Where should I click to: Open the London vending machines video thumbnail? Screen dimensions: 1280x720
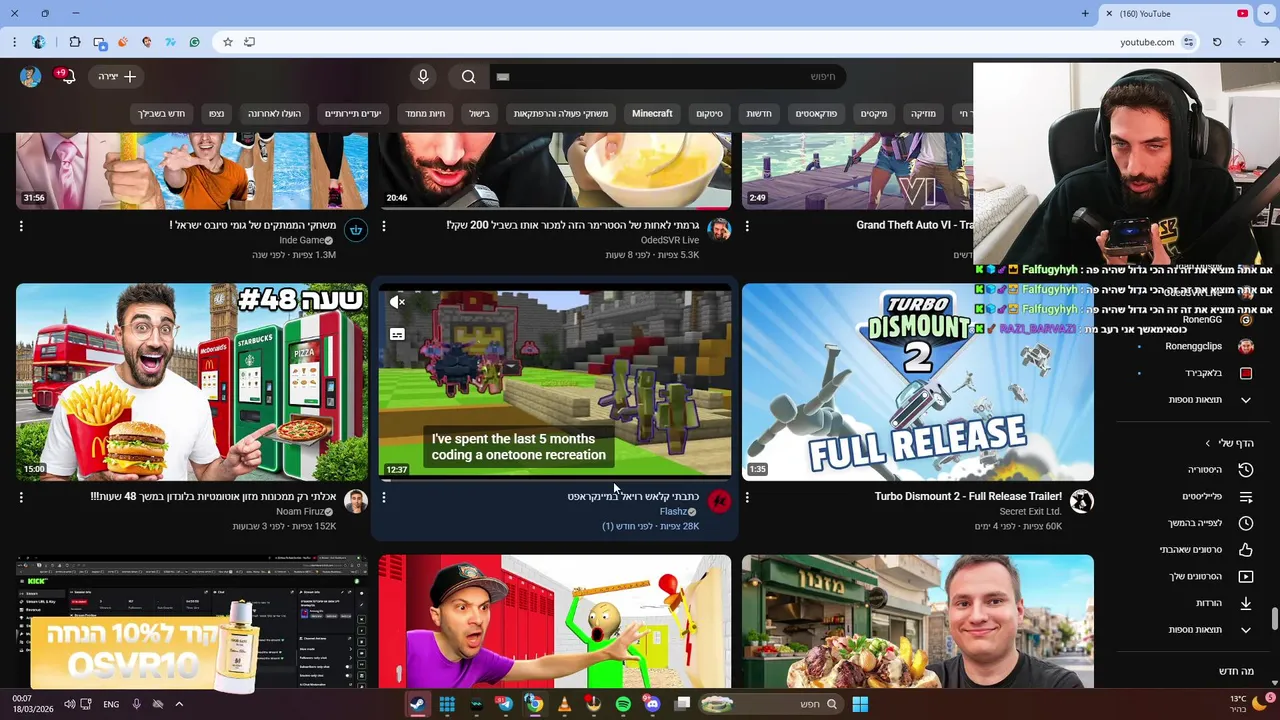click(192, 382)
